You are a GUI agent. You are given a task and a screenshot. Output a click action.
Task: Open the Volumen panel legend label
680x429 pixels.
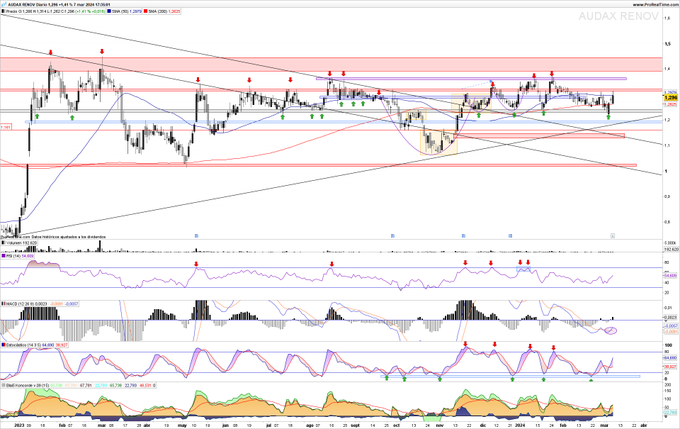[x=13, y=243]
